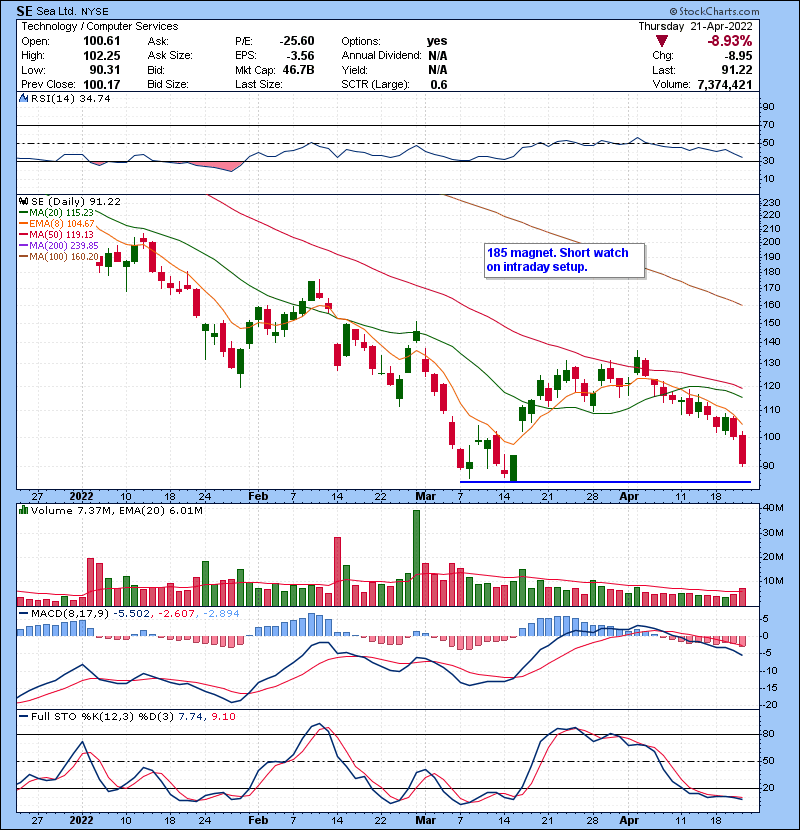Click the Technology / Computer Services sector text
The height and width of the screenshot is (830, 800).
click(x=100, y=26)
